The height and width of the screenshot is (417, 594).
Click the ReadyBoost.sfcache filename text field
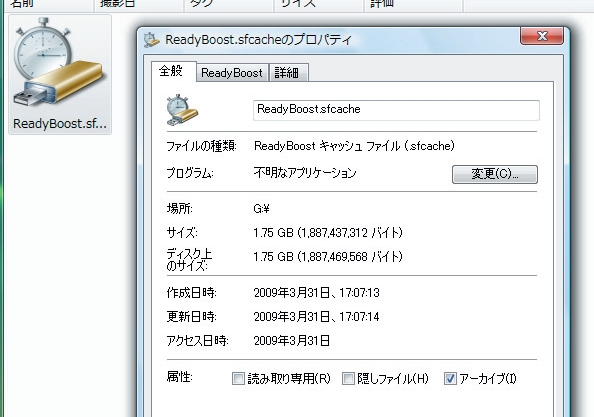pyautogui.click(x=396, y=110)
